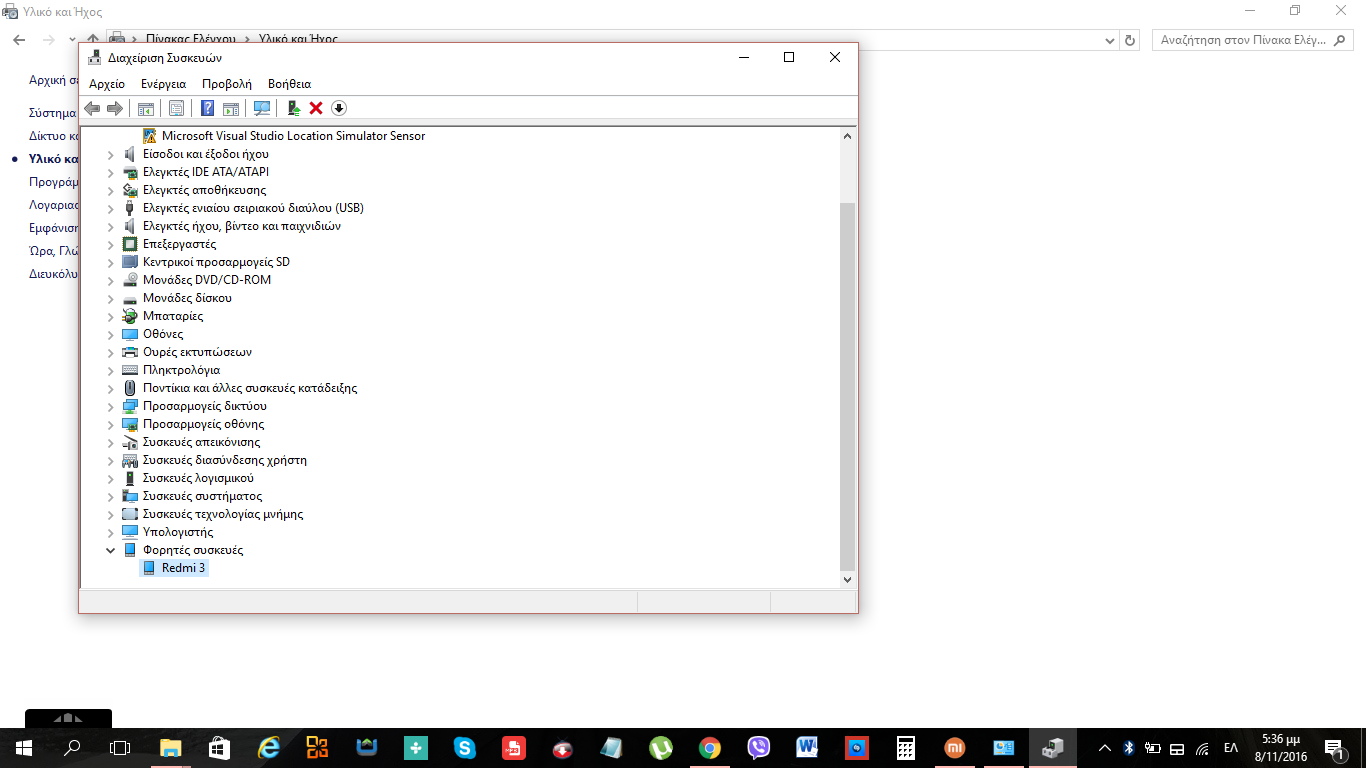Expand the Προσαρμογείς δικτύου node
1366x768 pixels.
click(x=111, y=406)
